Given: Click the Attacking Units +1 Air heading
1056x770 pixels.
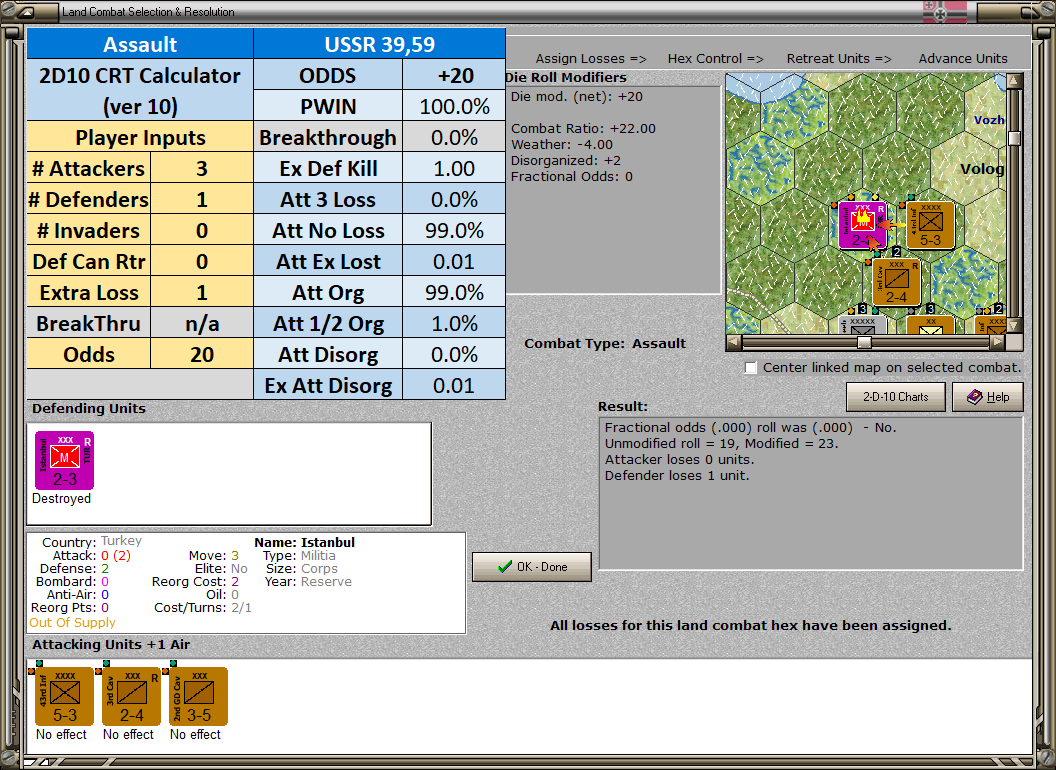Looking at the screenshot, I should (x=111, y=645).
